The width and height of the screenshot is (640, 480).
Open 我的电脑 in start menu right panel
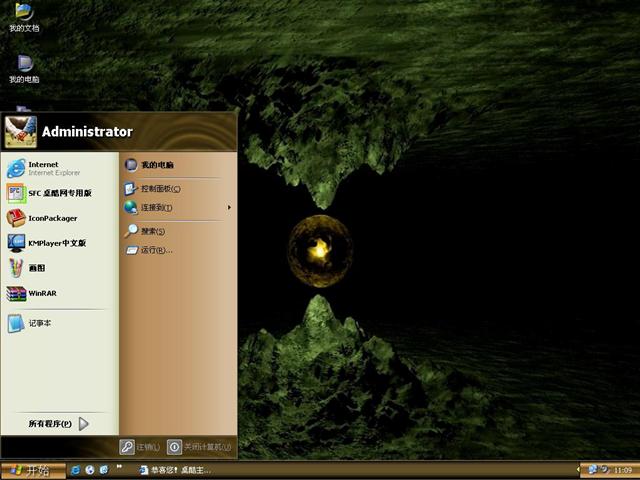pyautogui.click(x=156, y=165)
